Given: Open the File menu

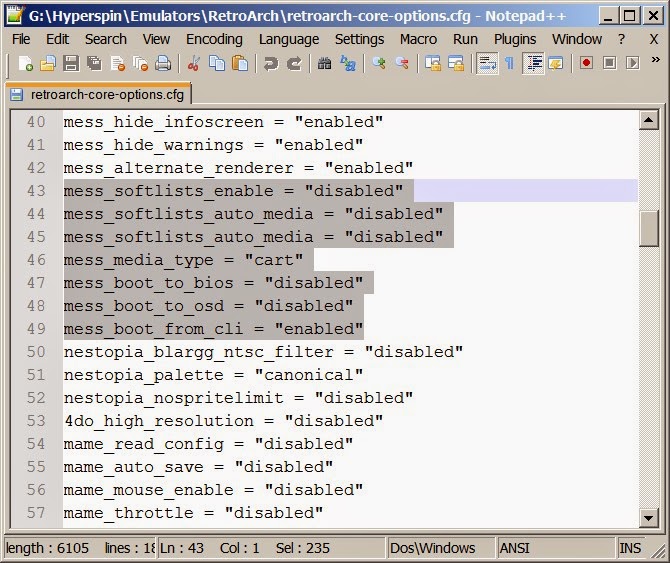Looking at the screenshot, I should pos(21,39).
